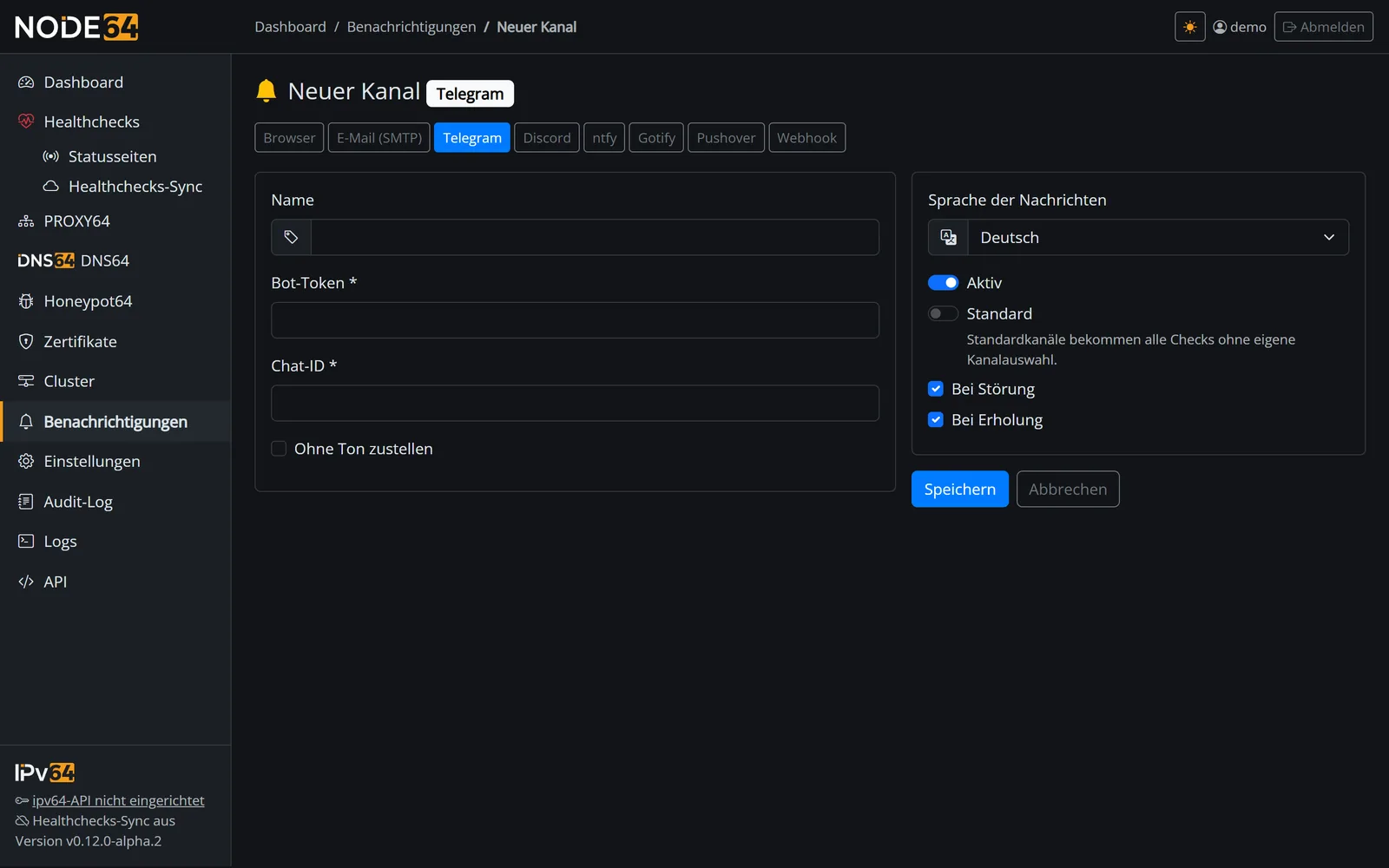Click the NODE64 logo

point(76,27)
